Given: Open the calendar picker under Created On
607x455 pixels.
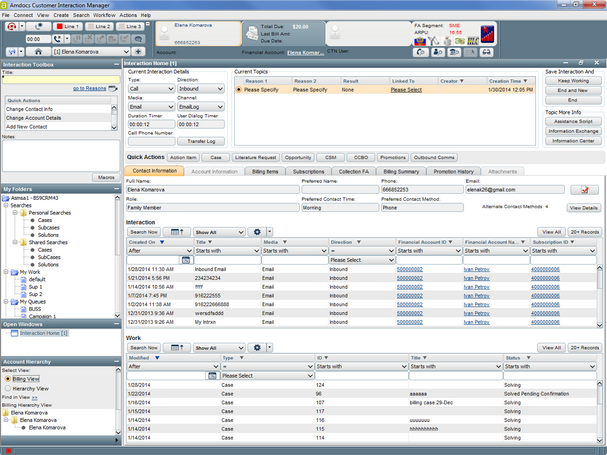Looking at the screenshot, I should (186, 260).
